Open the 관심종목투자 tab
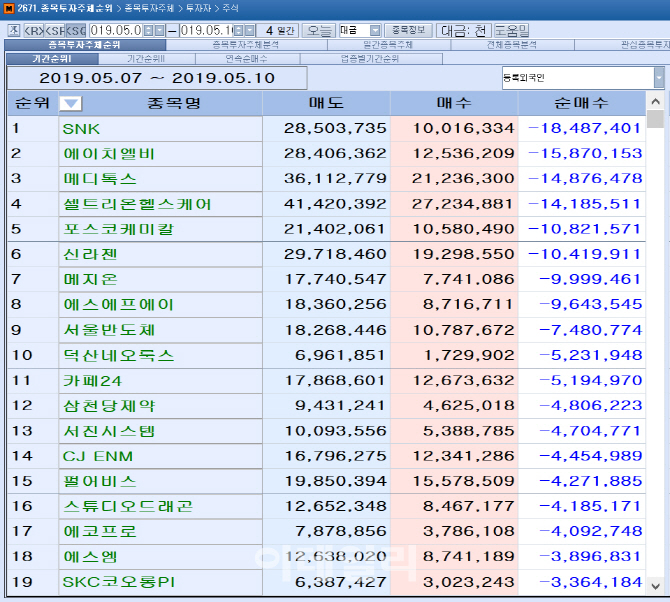This screenshot has width=670, height=602. coord(623,45)
